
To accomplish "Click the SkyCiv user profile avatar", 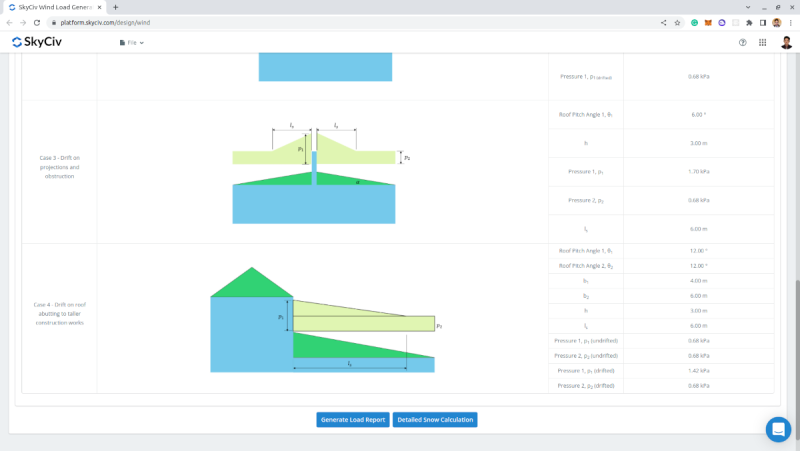I will tap(786, 43).
